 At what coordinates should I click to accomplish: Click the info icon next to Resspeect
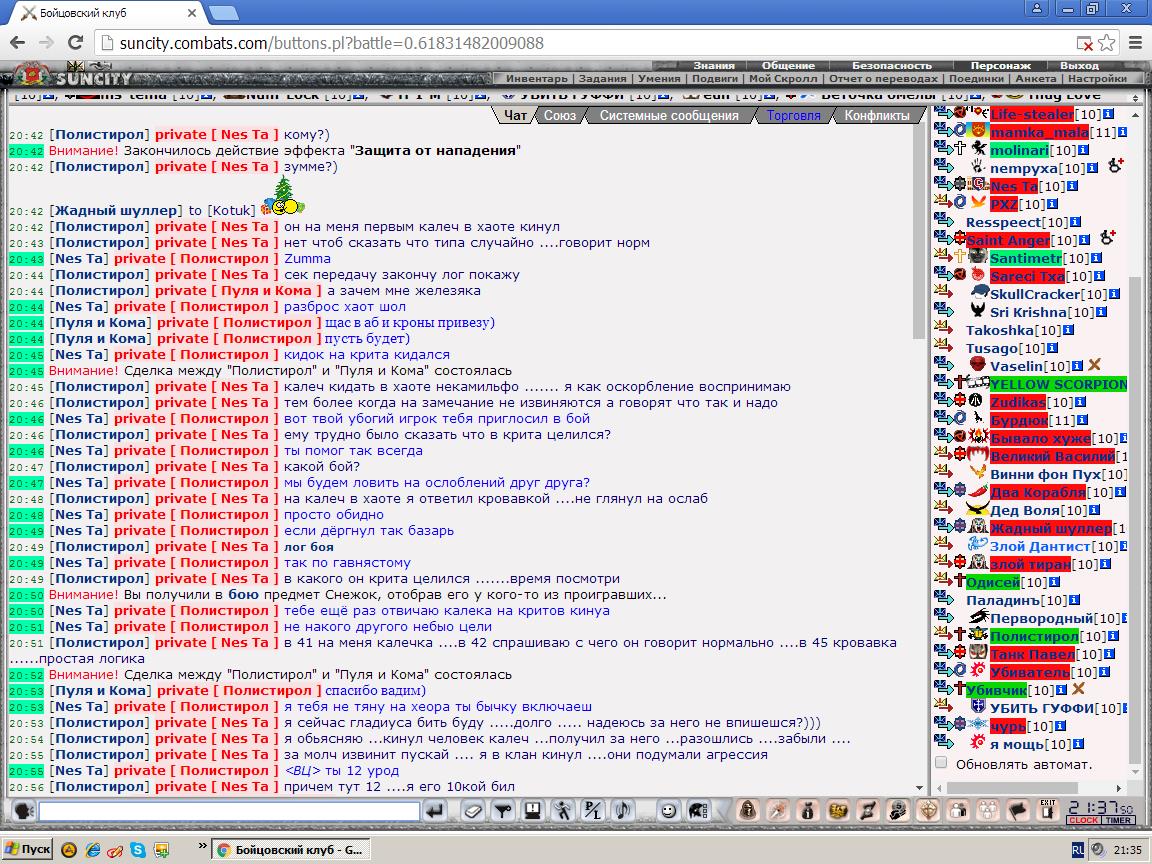[1076, 222]
